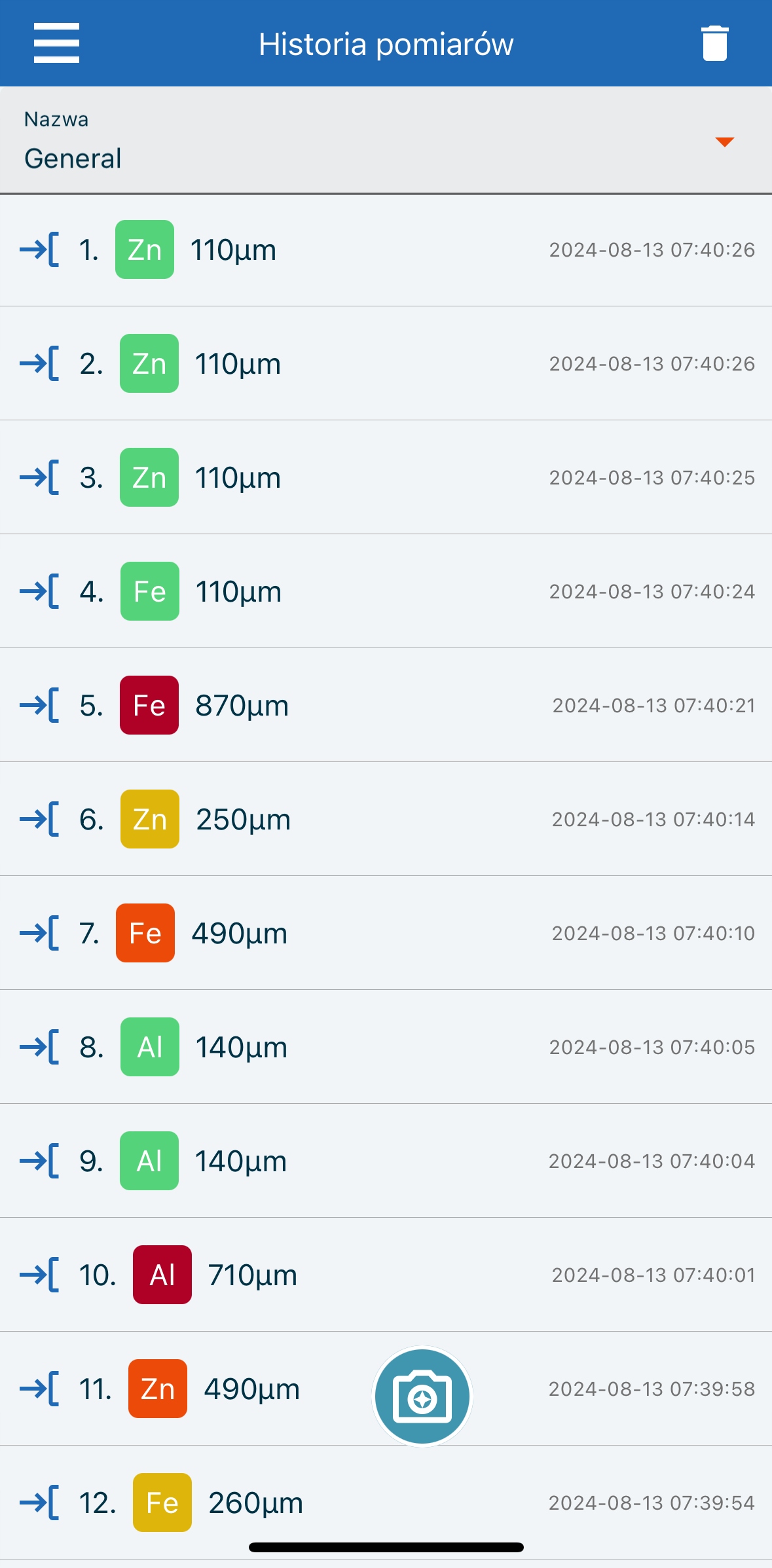Tap the probe arrow icon of measurement 1

tap(39, 249)
